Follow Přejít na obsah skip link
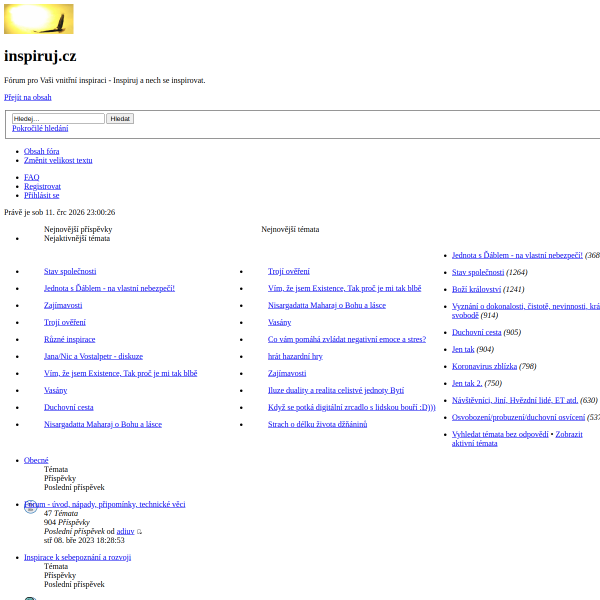 pyautogui.click(x=28, y=97)
